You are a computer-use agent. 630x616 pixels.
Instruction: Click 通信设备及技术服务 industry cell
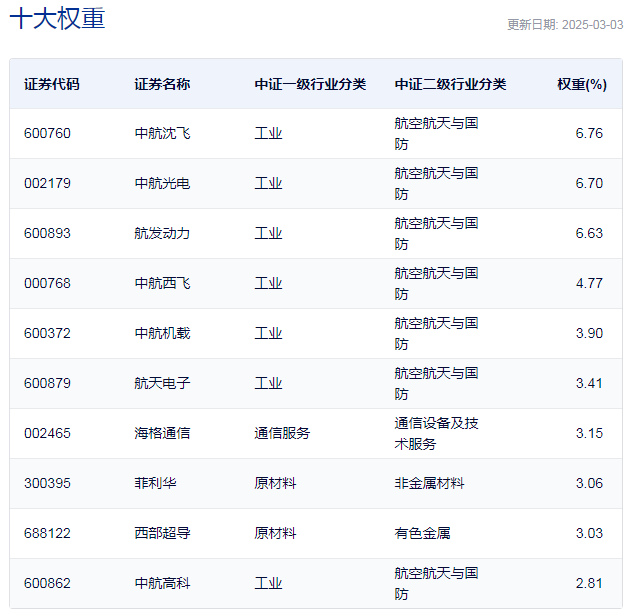[x=436, y=434]
